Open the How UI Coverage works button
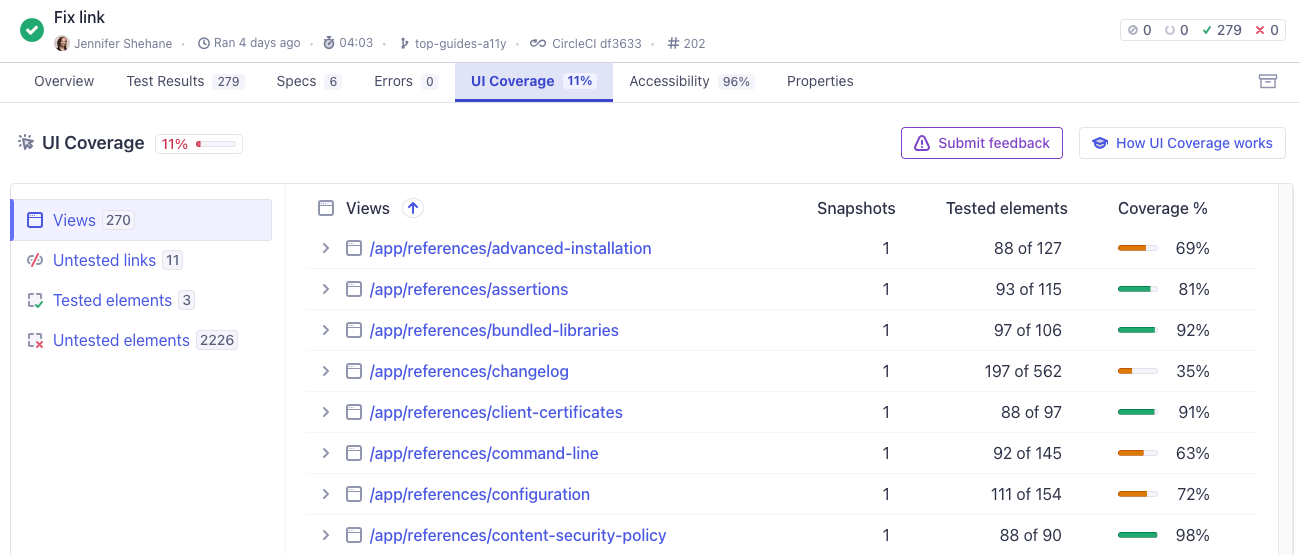 [x=1182, y=143]
